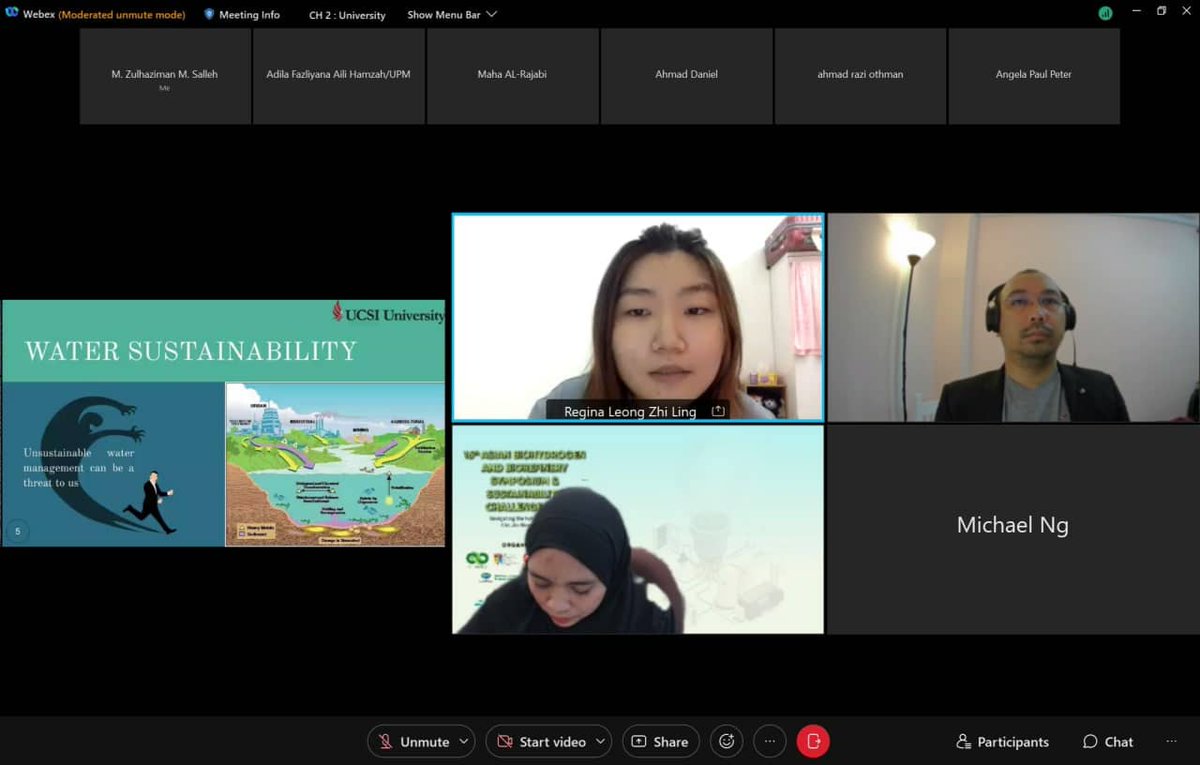Click the Meeting Info shield icon

209,14
